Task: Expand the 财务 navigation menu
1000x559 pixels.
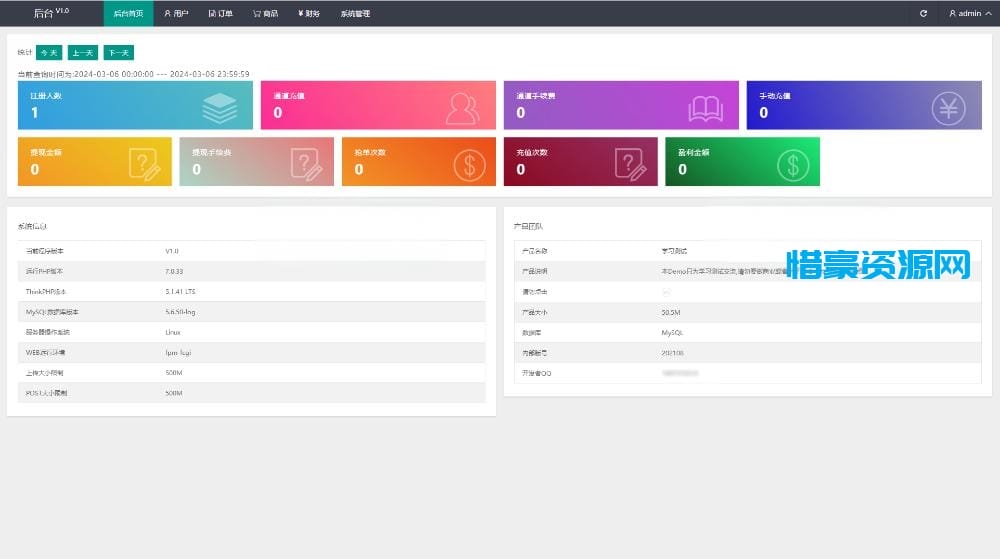Action: (309, 14)
